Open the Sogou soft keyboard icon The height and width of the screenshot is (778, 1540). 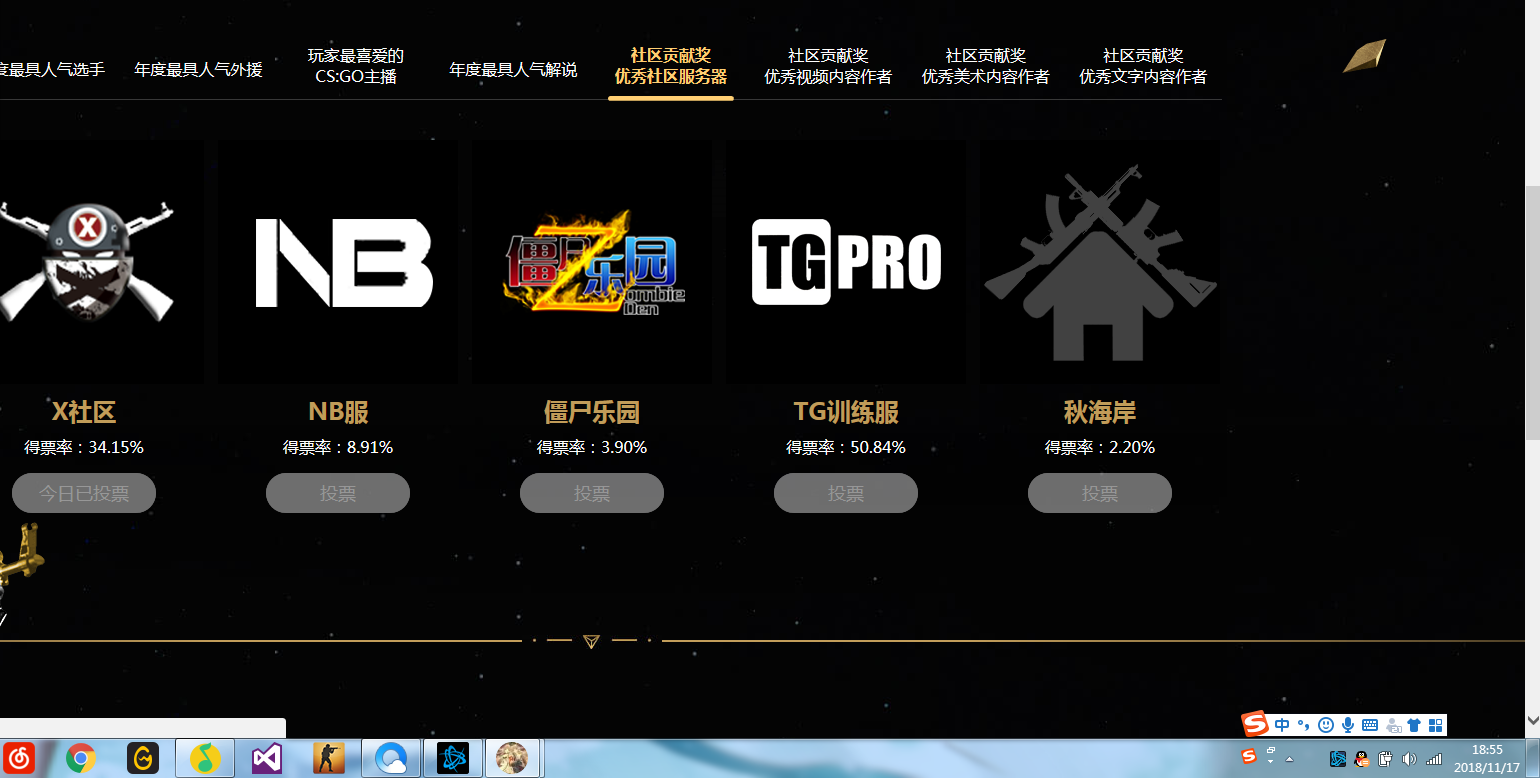point(1370,725)
